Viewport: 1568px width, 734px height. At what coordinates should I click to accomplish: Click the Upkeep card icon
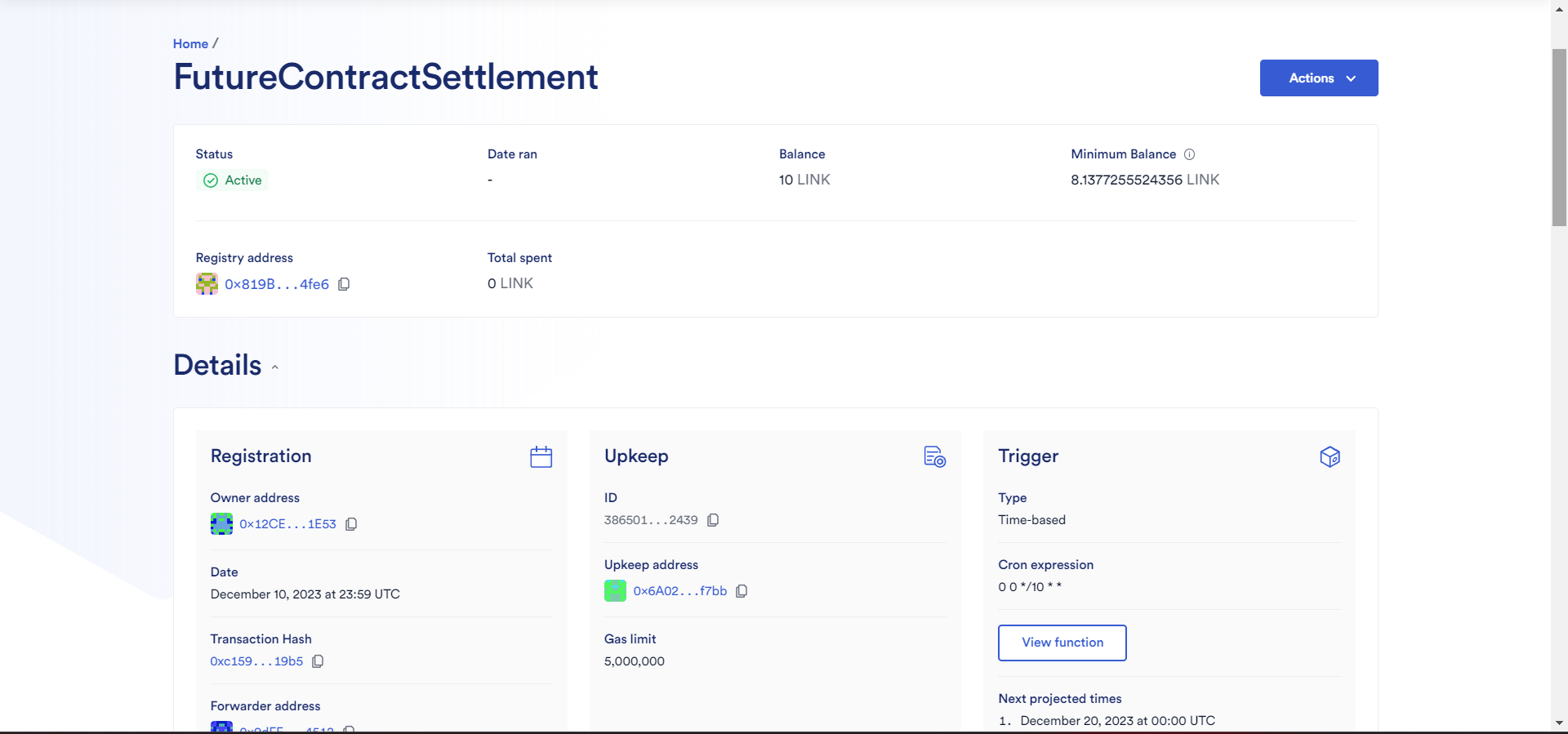pyautogui.click(x=935, y=456)
